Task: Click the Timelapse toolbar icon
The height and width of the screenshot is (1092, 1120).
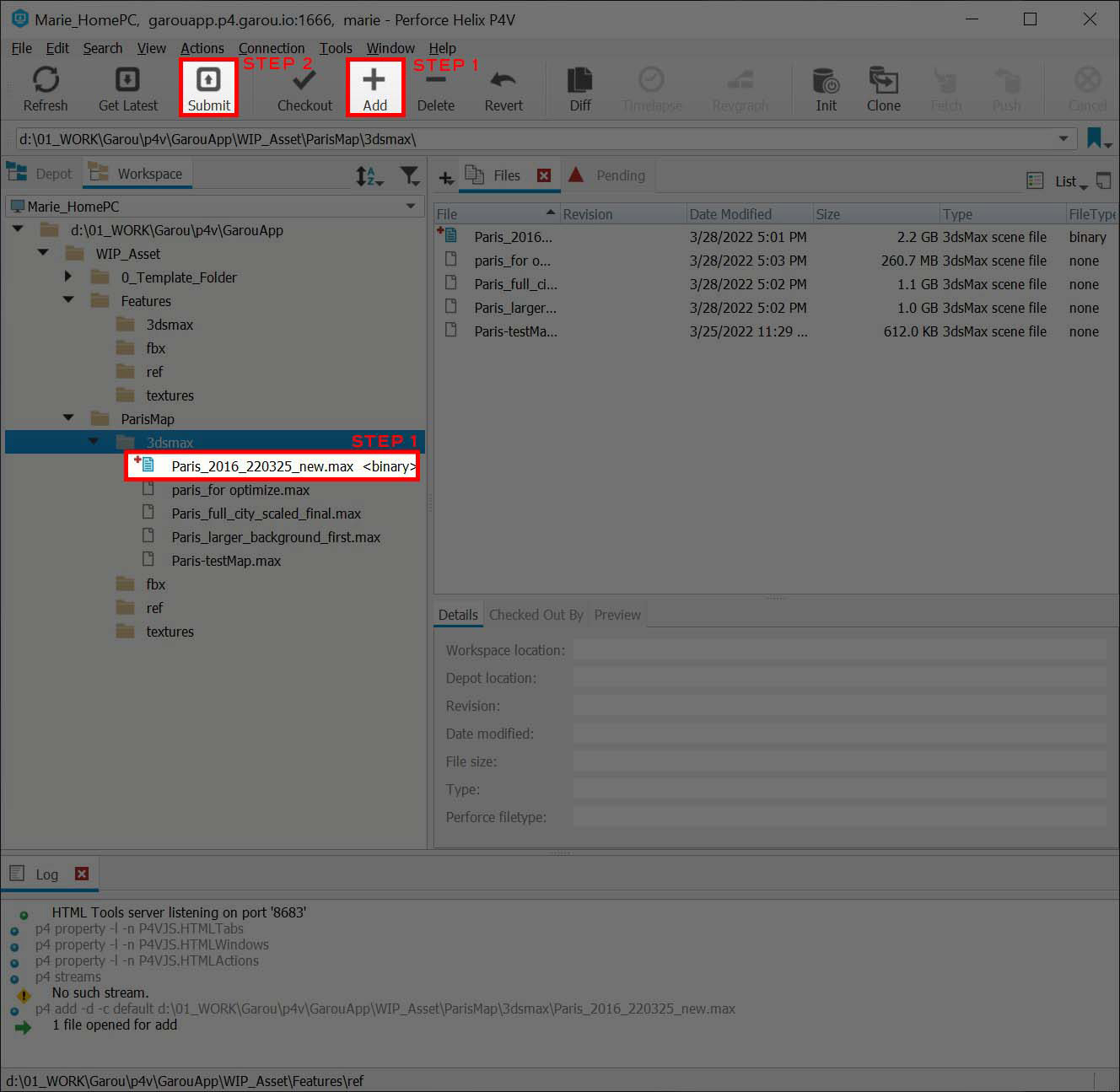Action: [x=652, y=89]
